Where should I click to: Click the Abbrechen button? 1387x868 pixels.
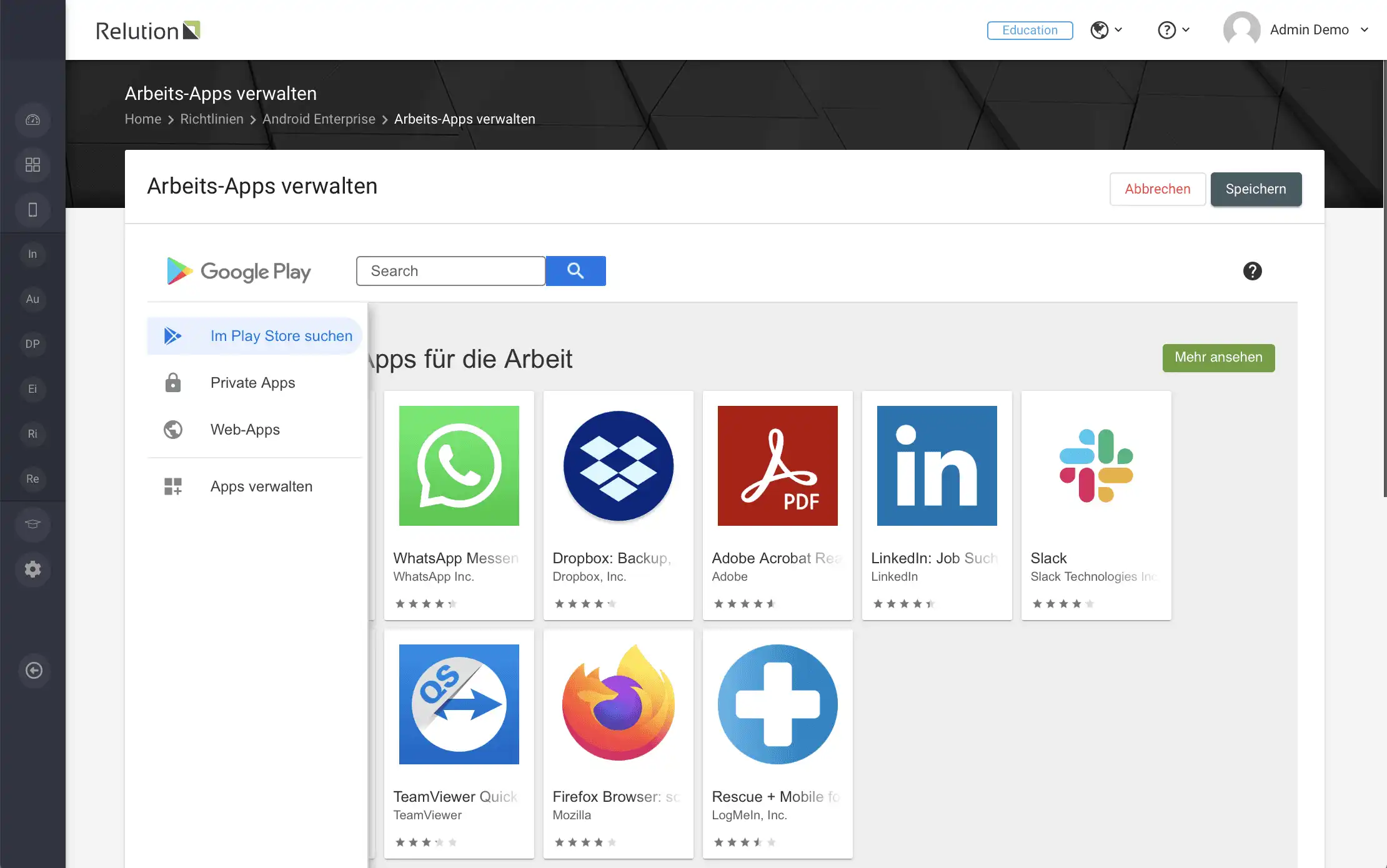[1158, 189]
